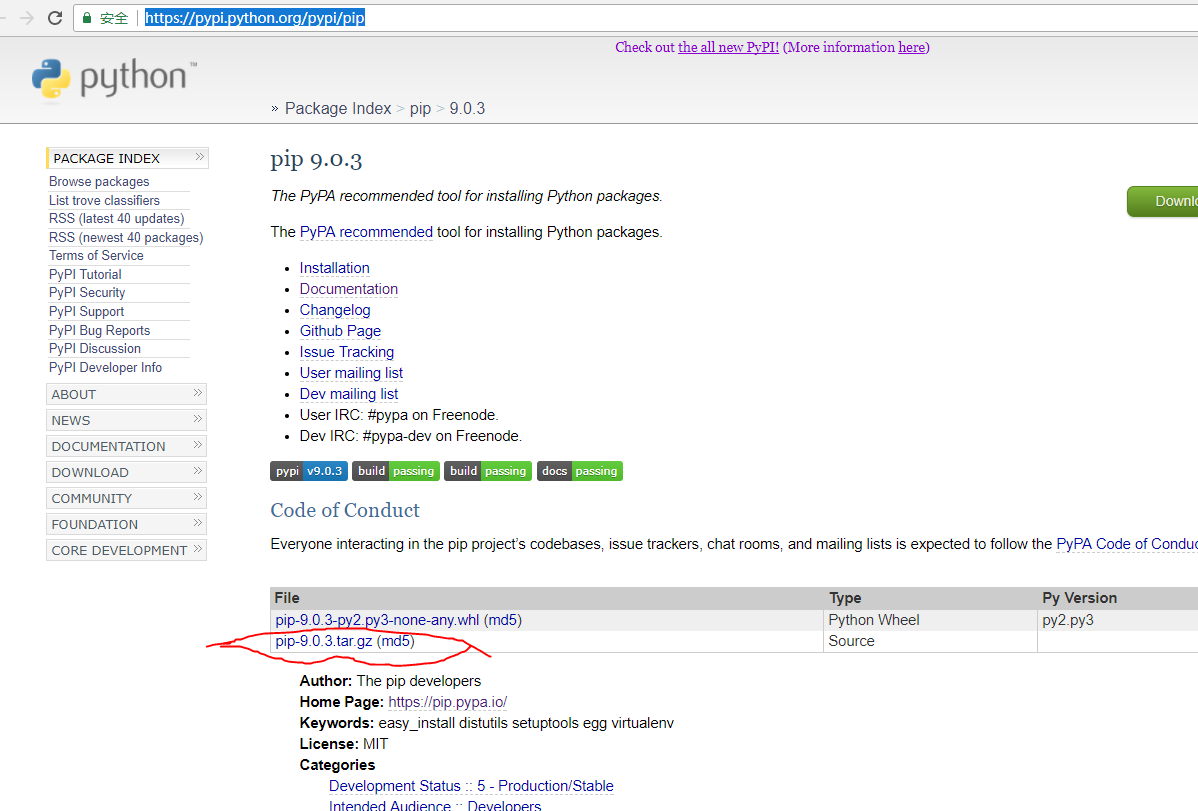Open PyPI Developer Info
1198x811 pixels.
pyautogui.click(x=105, y=367)
